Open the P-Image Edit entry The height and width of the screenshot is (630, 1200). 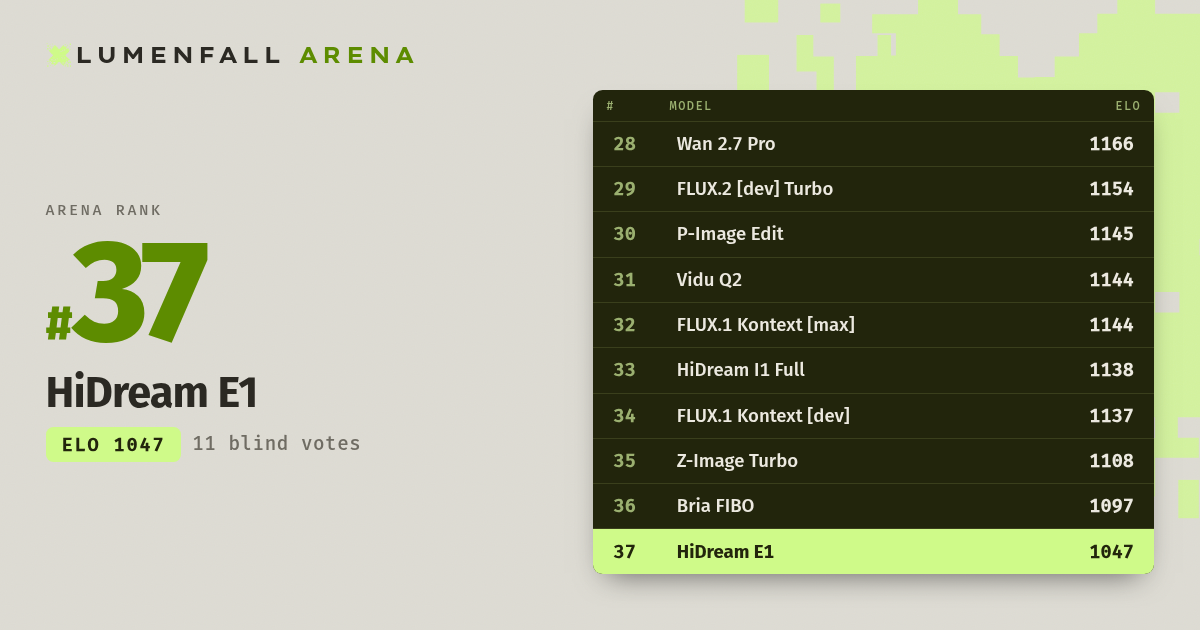(x=873, y=234)
